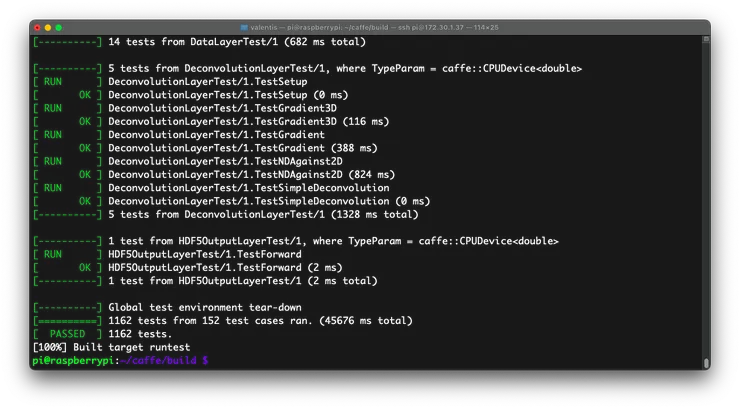
Task: Click "[100%] Built target runtest" line
Action: [x=111, y=347]
